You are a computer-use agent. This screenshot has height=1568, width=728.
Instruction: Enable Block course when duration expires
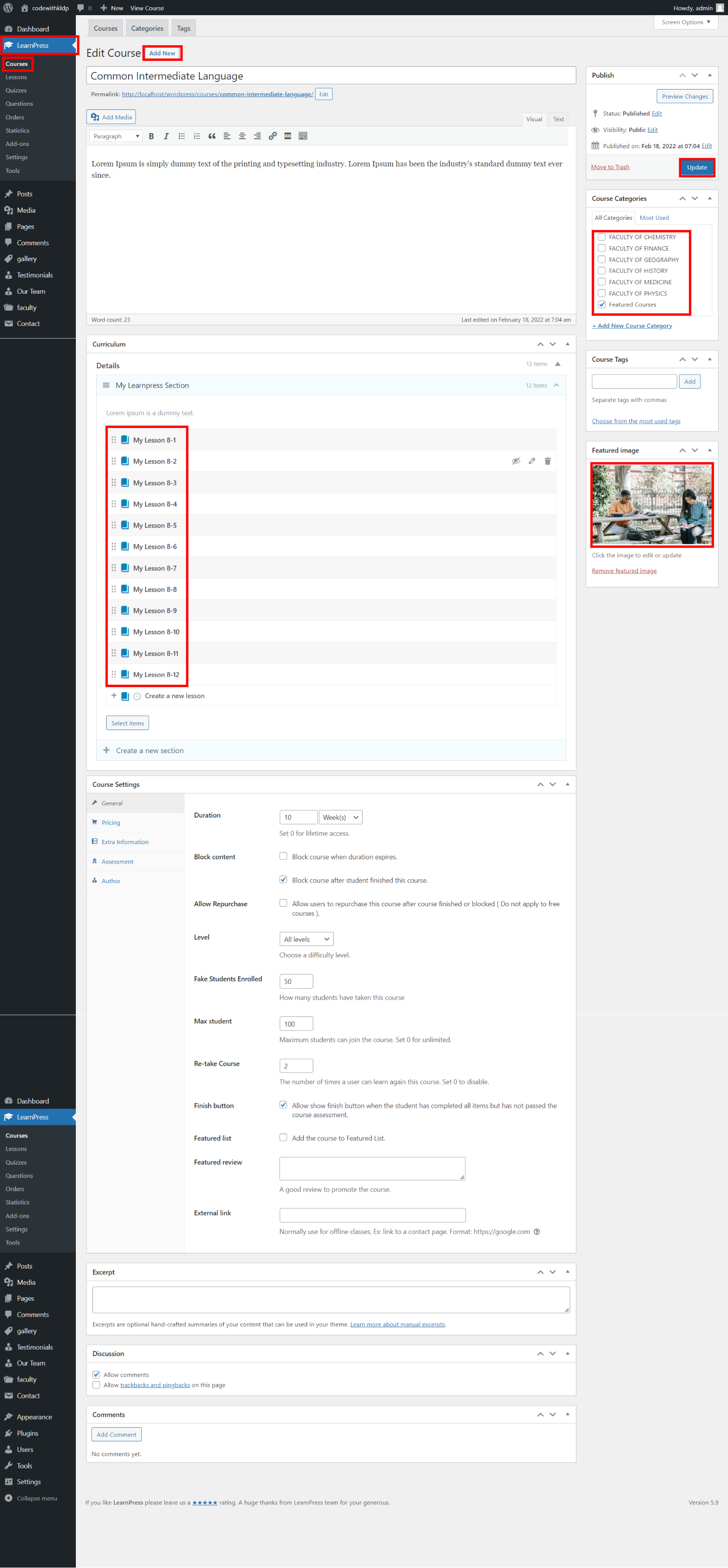[283, 856]
